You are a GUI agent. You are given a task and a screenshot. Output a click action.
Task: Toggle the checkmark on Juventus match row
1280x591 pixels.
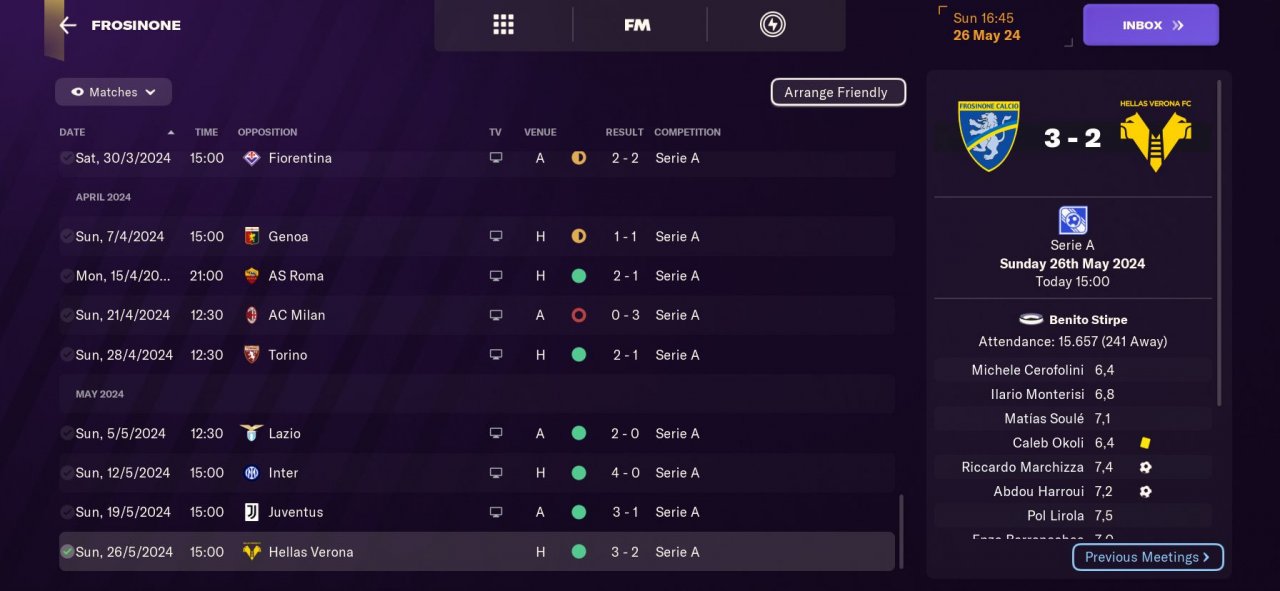[67, 512]
